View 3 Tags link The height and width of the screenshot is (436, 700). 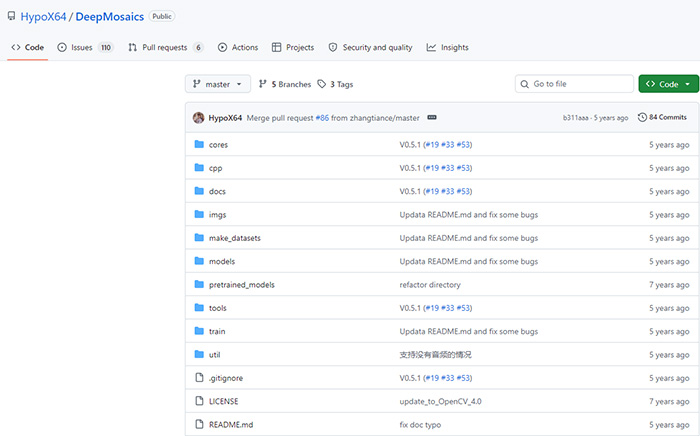point(335,84)
